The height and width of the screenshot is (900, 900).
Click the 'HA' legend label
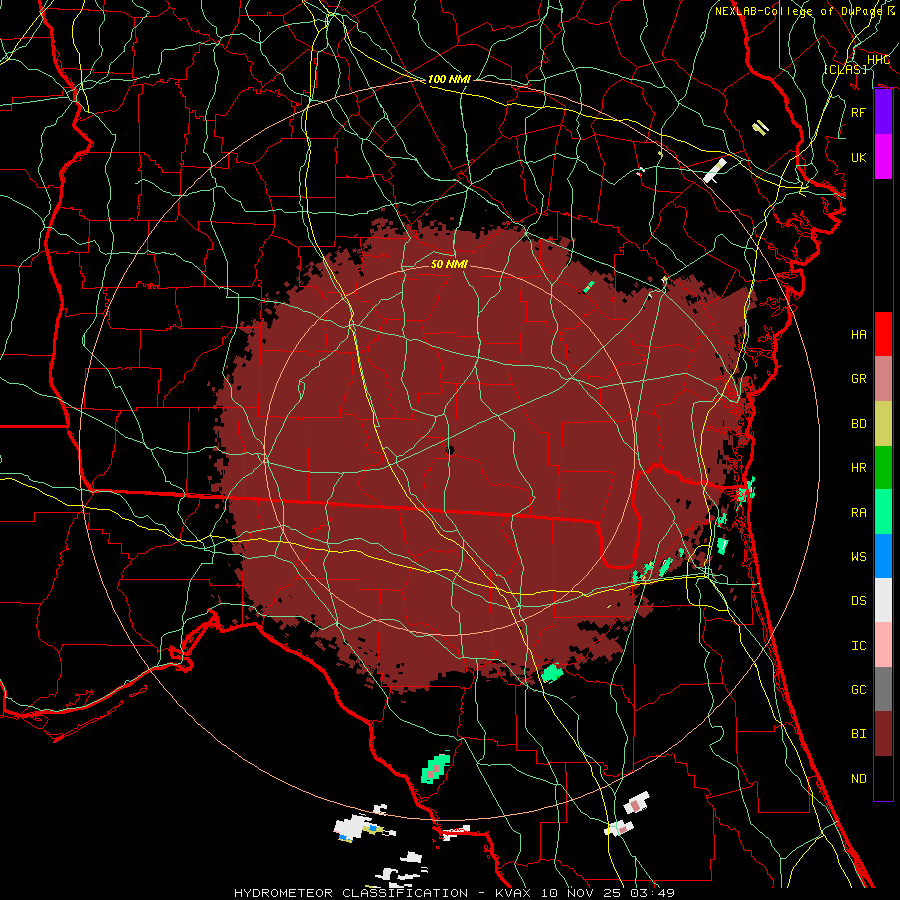click(858, 335)
